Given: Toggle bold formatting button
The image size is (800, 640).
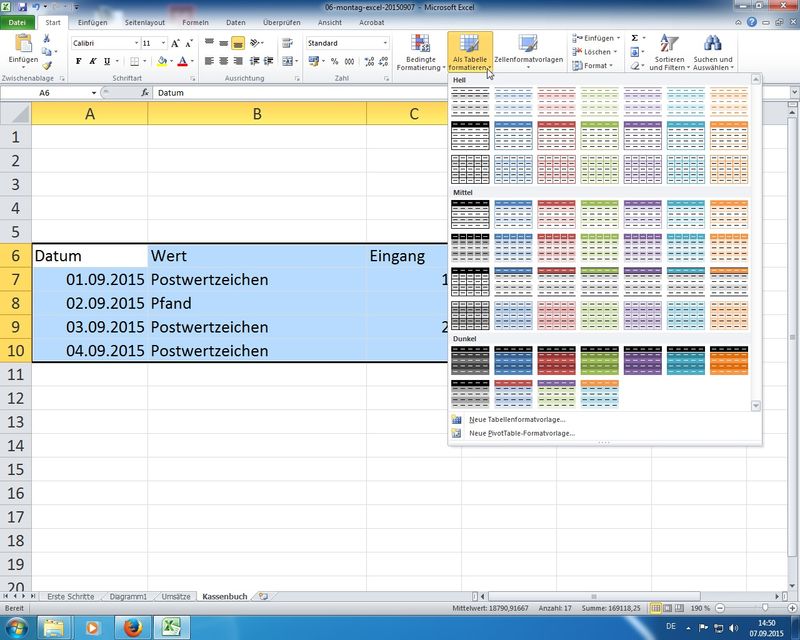Looking at the screenshot, I should [79, 62].
